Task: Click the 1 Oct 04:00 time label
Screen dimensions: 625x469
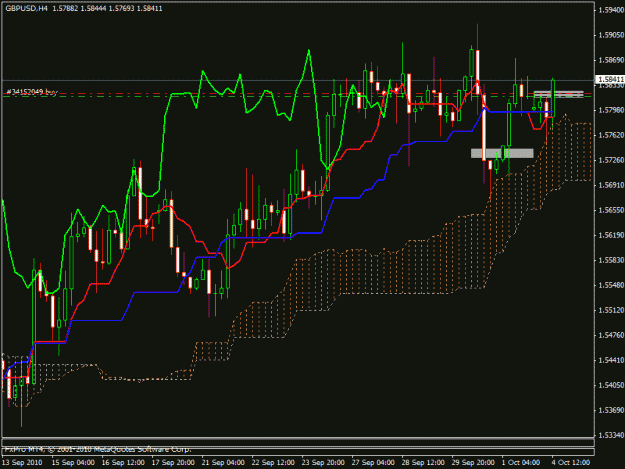Action: [521, 463]
